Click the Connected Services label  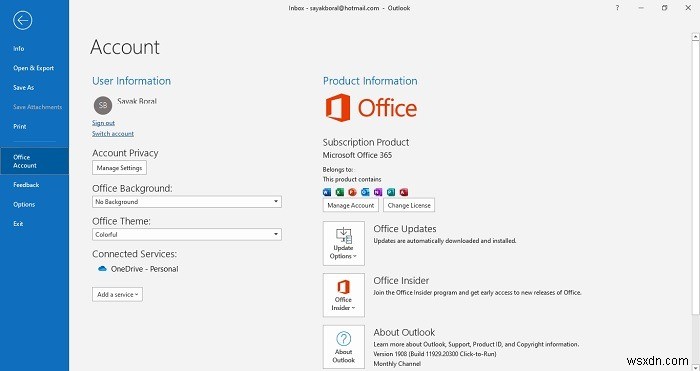pos(134,254)
